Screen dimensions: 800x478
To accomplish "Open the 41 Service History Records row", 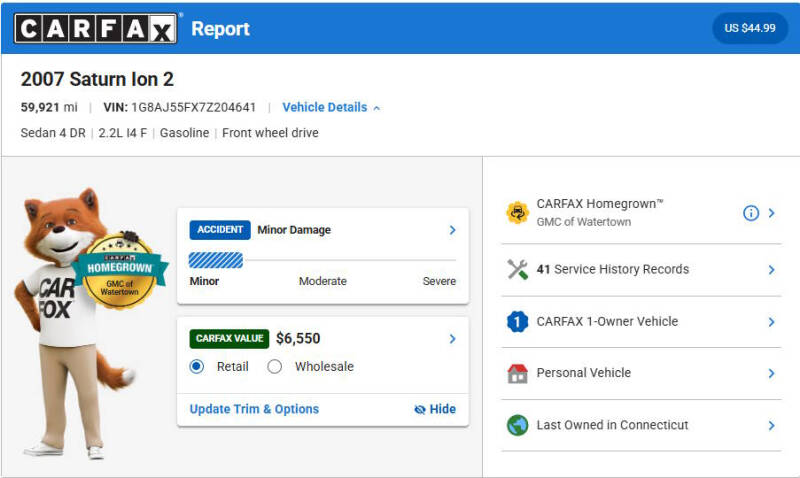I will point(641,269).
